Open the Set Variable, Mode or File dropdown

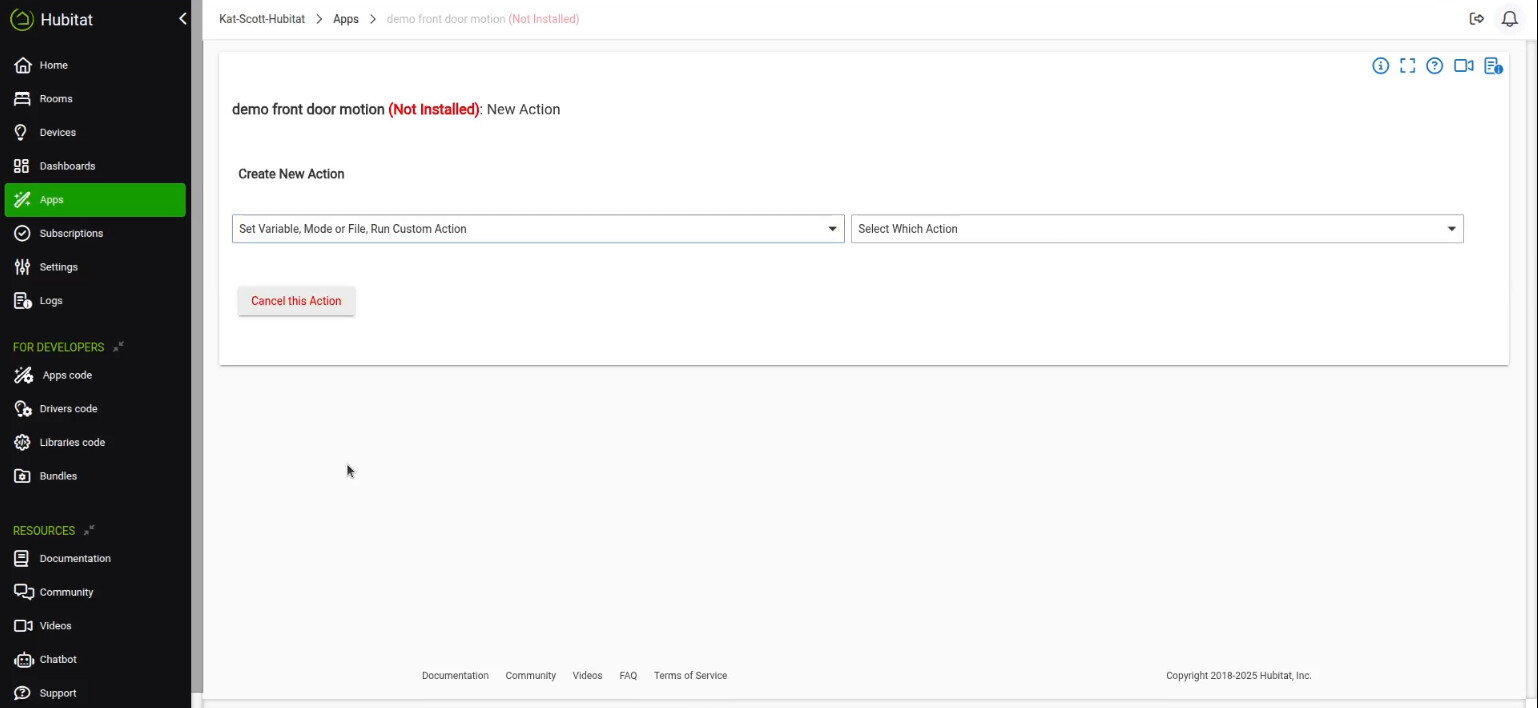(x=538, y=229)
